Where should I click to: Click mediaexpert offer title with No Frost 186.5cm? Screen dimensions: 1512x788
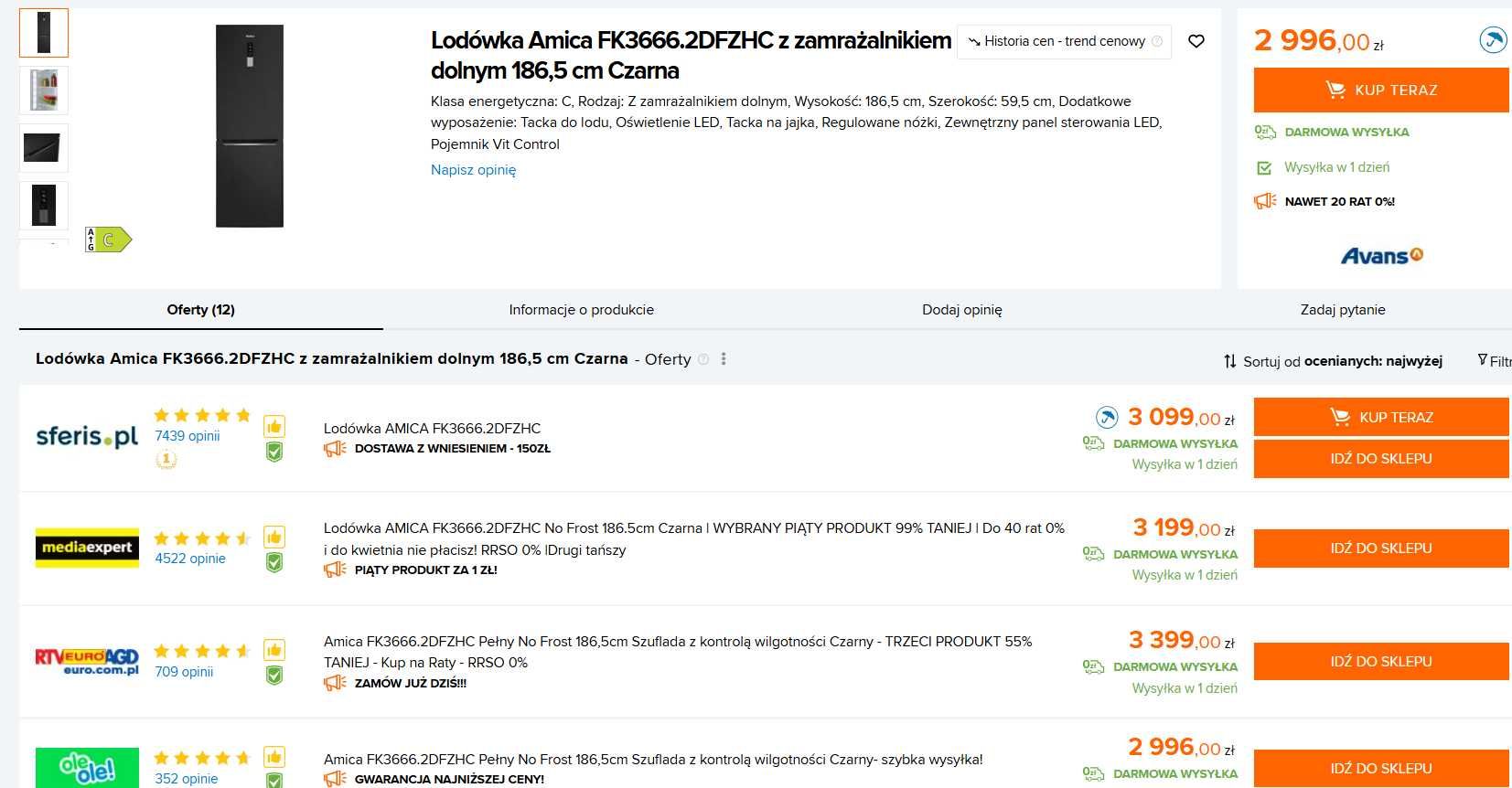click(x=694, y=539)
